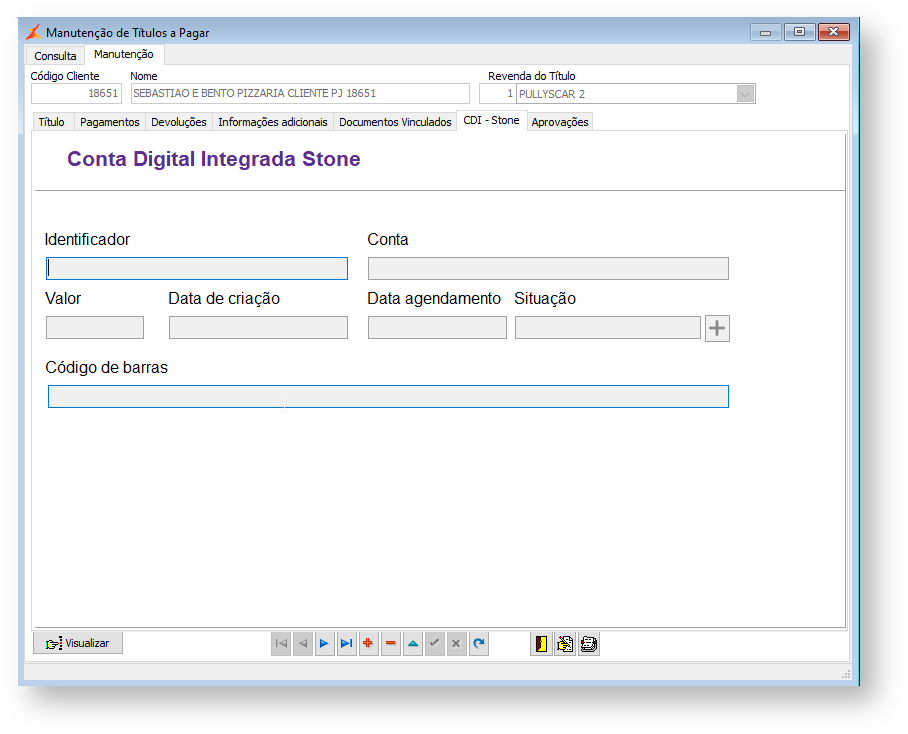The image size is (908, 734).
Task: Click the Data de criação field
Action: (258, 328)
